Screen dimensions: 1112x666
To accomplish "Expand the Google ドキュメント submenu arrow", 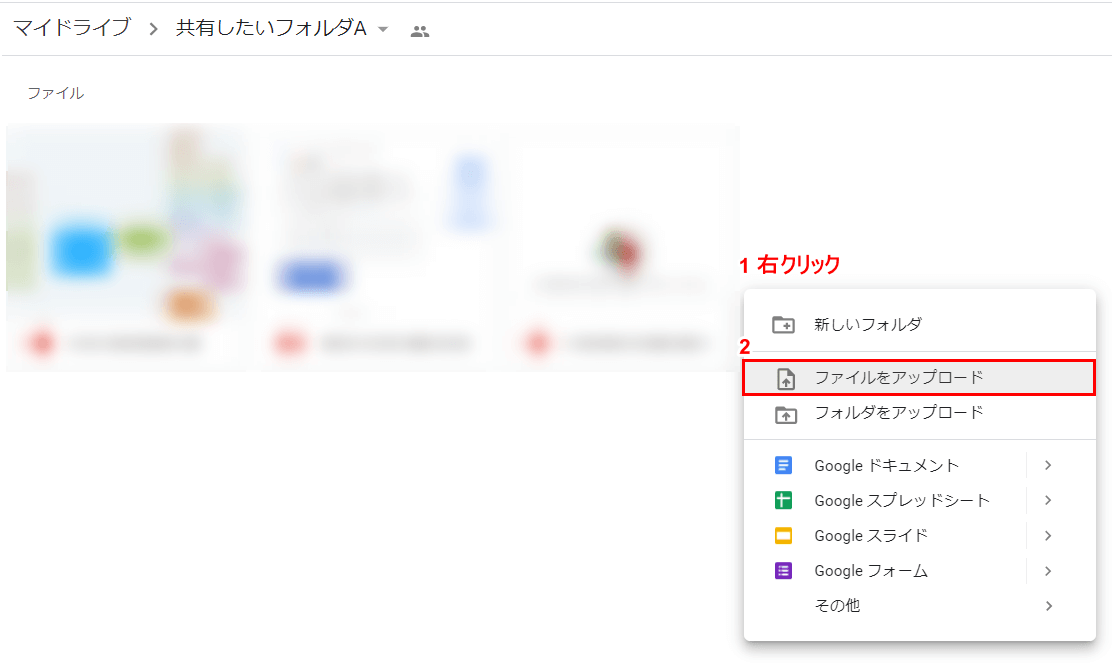I will 1047,466.
